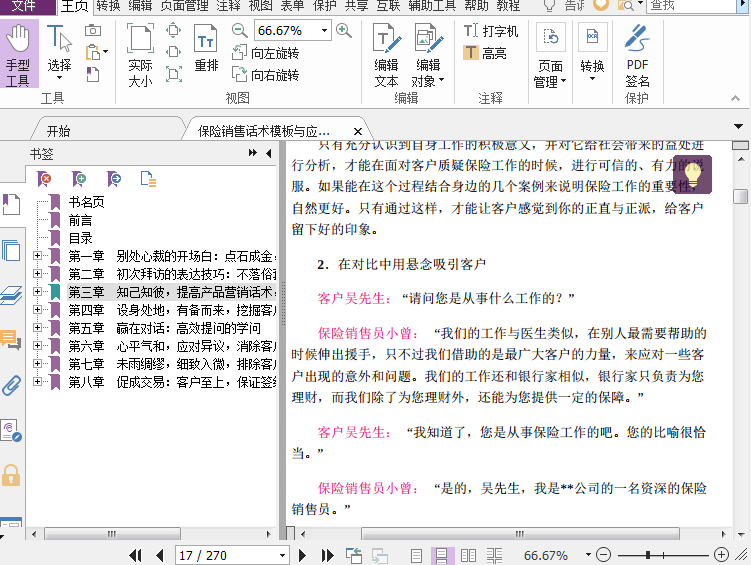The width and height of the screenshot is (751, 565).
Task: Delete bookmark icon in bookmark panel
Action: [x=44, y=179]
